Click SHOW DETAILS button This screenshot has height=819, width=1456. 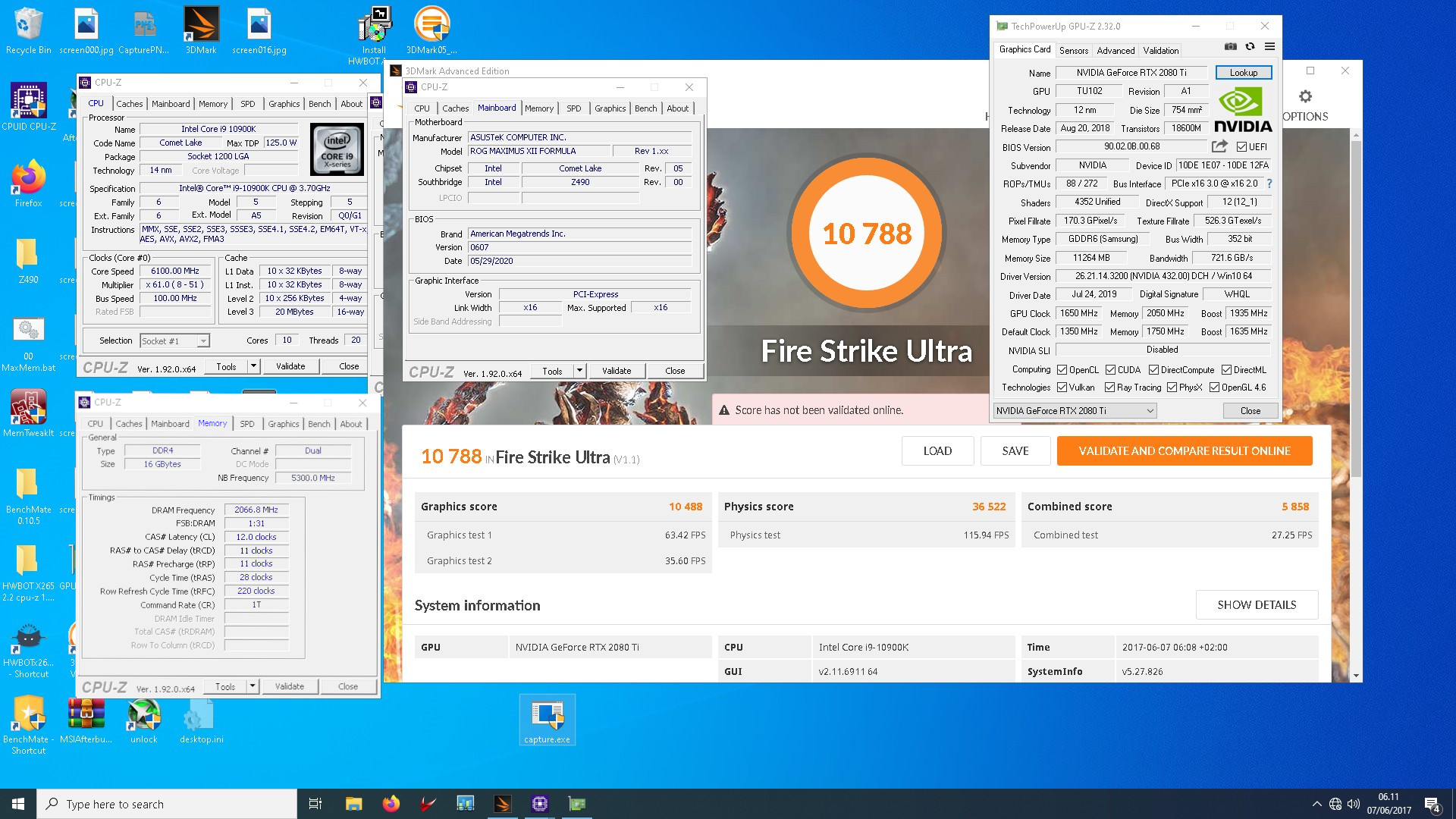pyautogui.click(x=1257, y=605)
